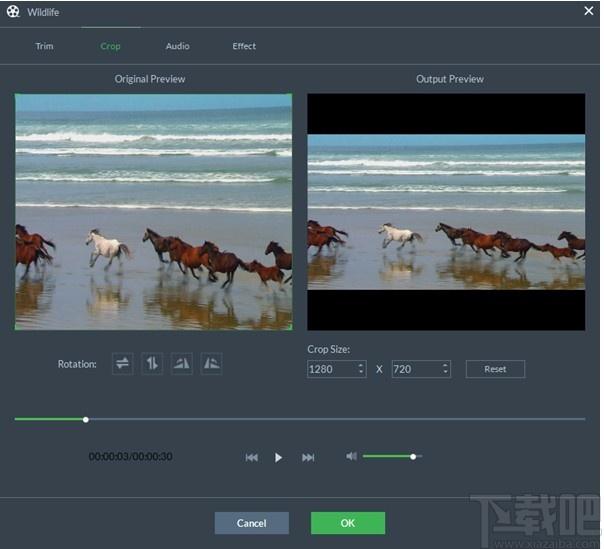Click the video progress slider handle
Image resolution: width=604 pixels, height=549 pixels.
(x=86, y=420)
